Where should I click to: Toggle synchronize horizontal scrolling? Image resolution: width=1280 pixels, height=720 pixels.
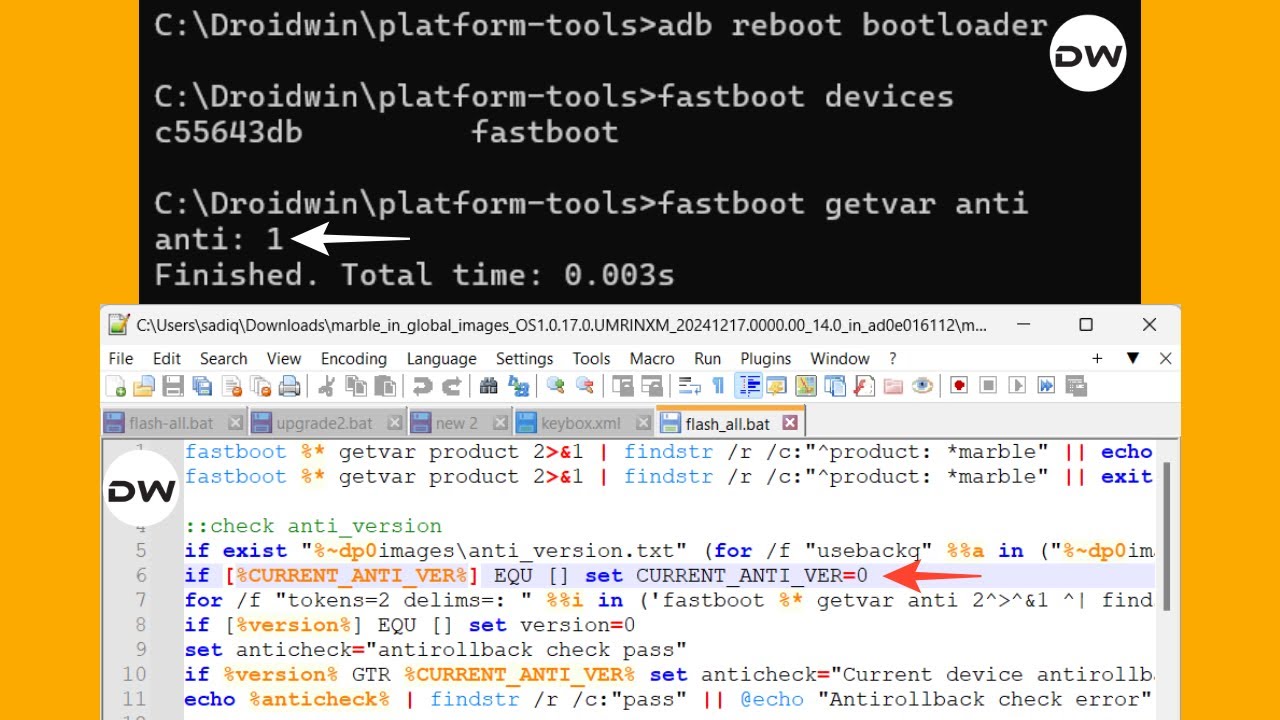pyautogui.click(x=652, y=385)
